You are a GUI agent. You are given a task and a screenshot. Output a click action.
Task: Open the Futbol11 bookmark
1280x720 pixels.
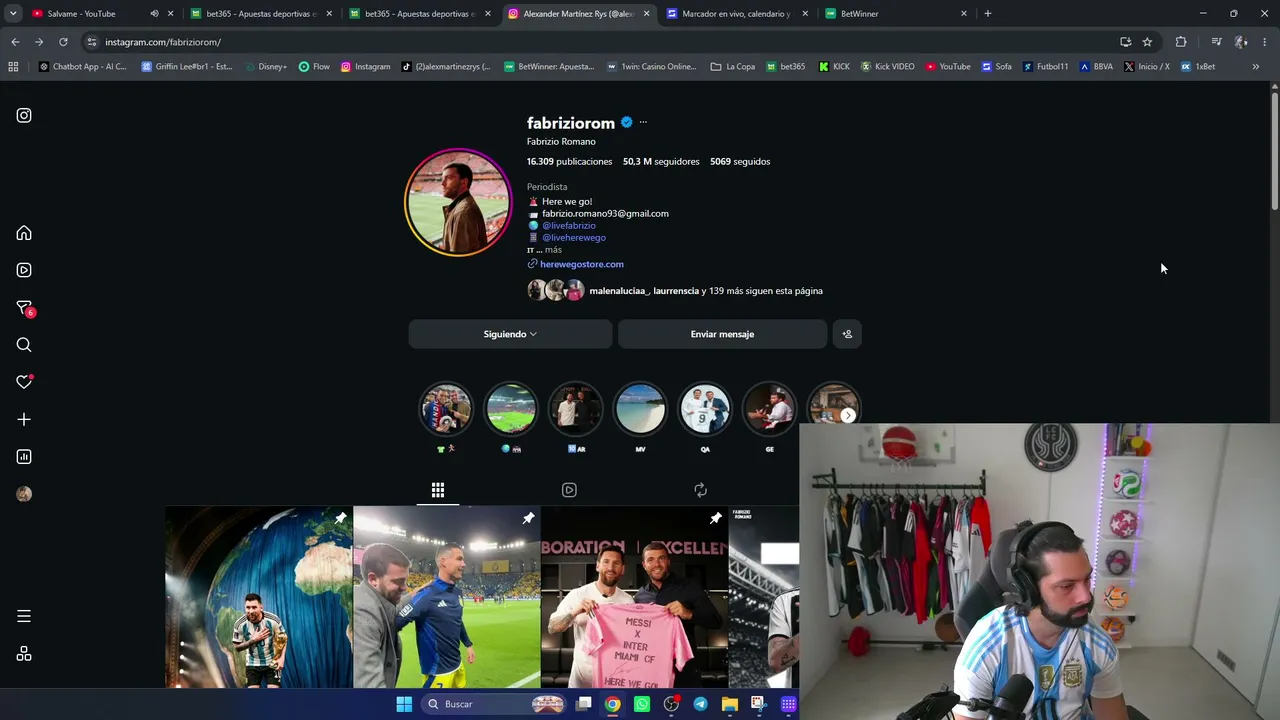[x=1045, y=67]
